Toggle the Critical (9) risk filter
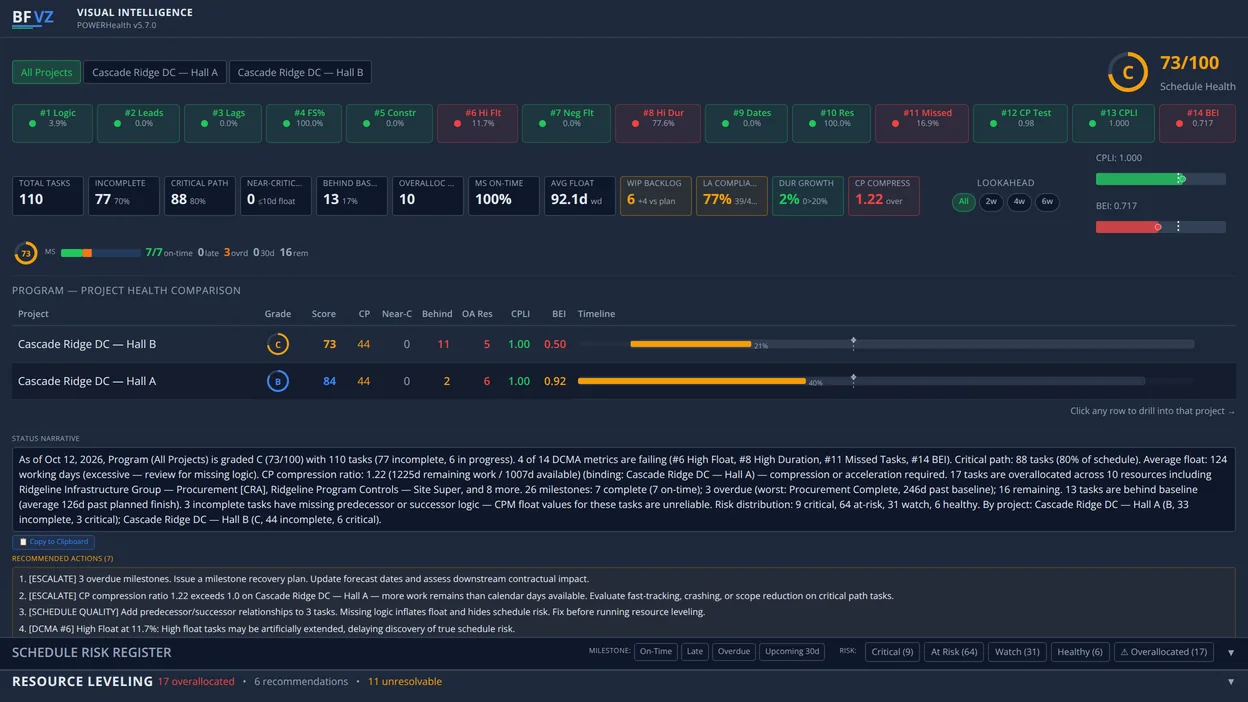The image size is (1248, 702). coord(892,652)
